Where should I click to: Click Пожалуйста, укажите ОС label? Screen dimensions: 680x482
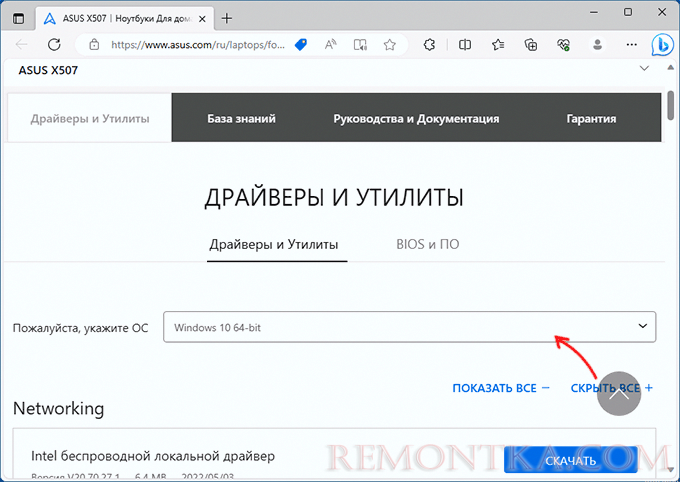click(x=80, y=328)
